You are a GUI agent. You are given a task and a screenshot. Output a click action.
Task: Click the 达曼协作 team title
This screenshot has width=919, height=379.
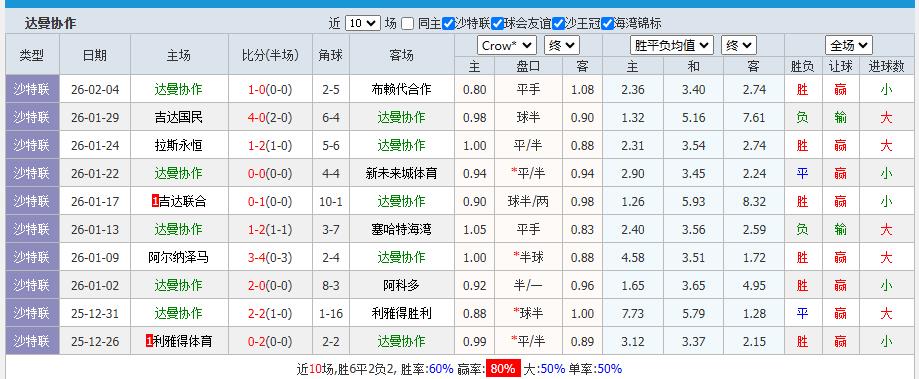pos(50,23)
